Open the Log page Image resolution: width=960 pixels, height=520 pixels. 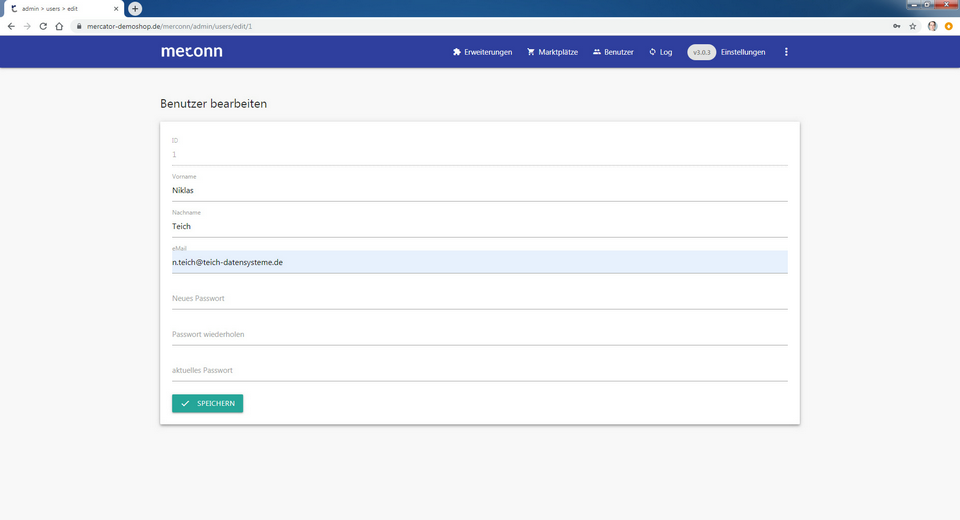coord(661,52)
